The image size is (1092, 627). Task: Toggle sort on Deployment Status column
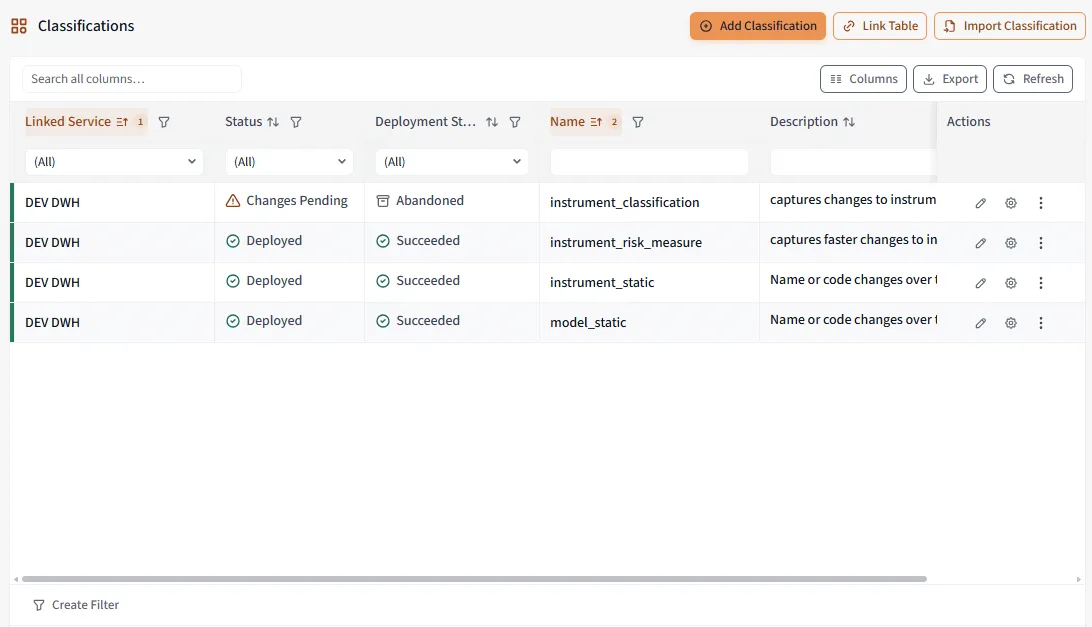(492, 122)
